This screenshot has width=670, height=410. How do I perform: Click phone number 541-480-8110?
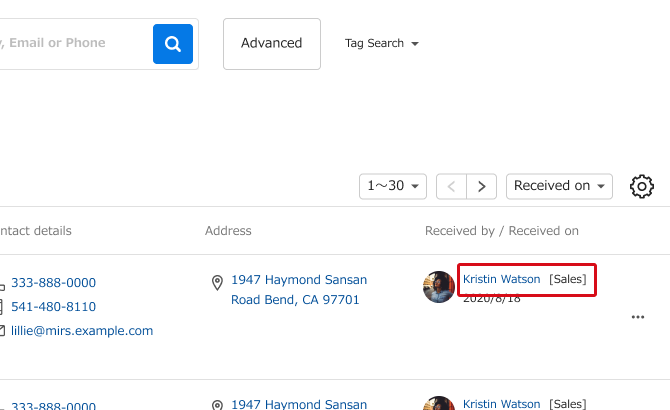[x=53, y=307]
